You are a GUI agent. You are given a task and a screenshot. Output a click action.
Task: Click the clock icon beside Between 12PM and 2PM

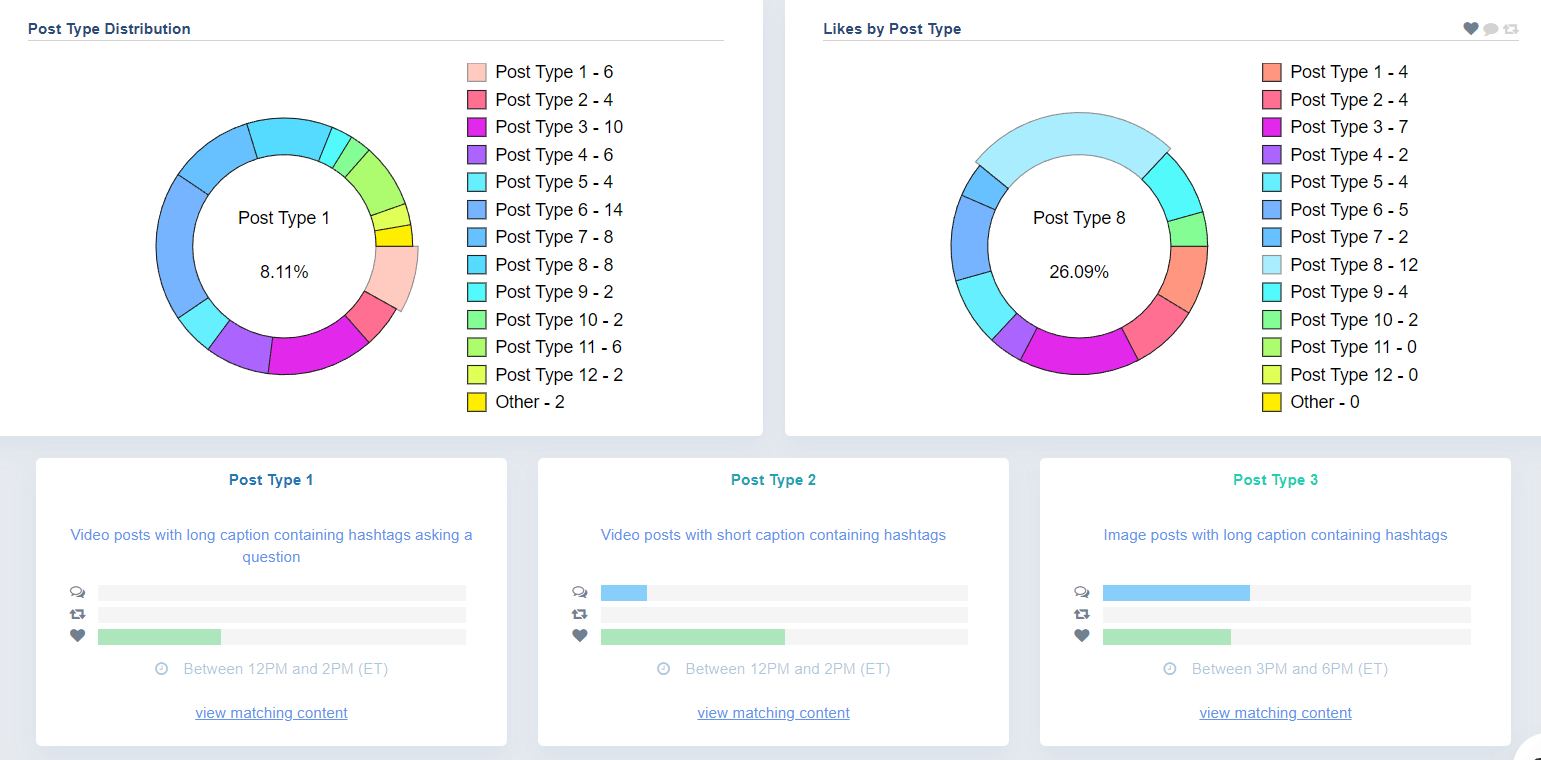tap(162, 669)
